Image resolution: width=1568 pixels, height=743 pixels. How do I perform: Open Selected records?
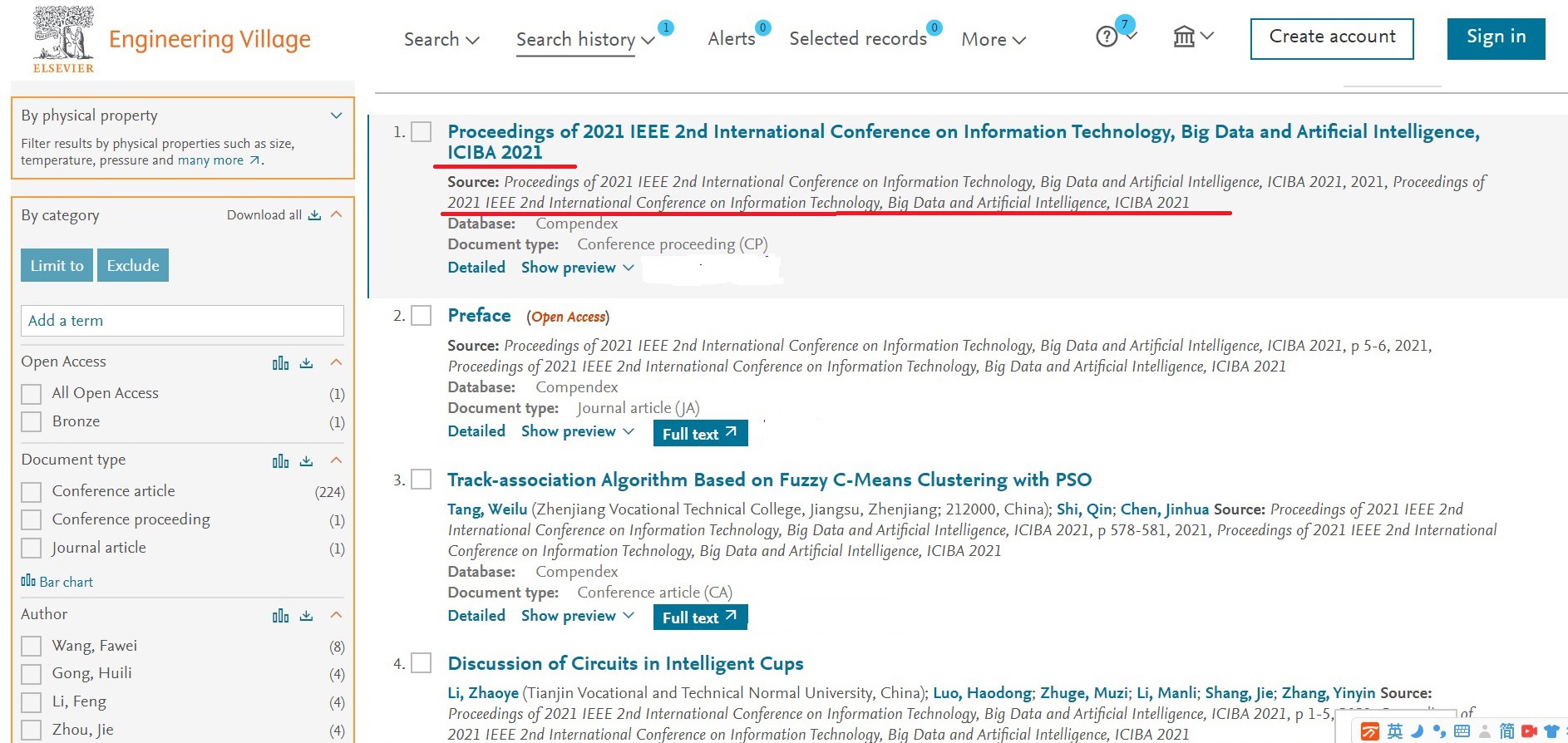point(858,38)
